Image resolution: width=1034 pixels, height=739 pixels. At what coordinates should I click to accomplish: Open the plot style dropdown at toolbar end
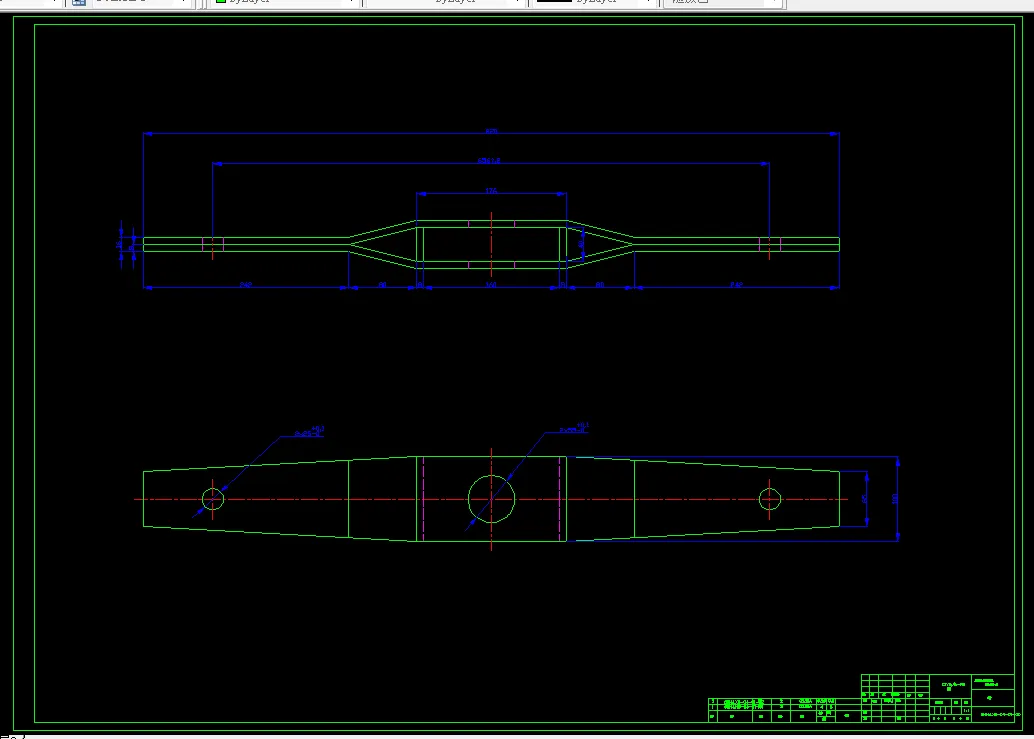pyautogui.click(x=723, y=2)
